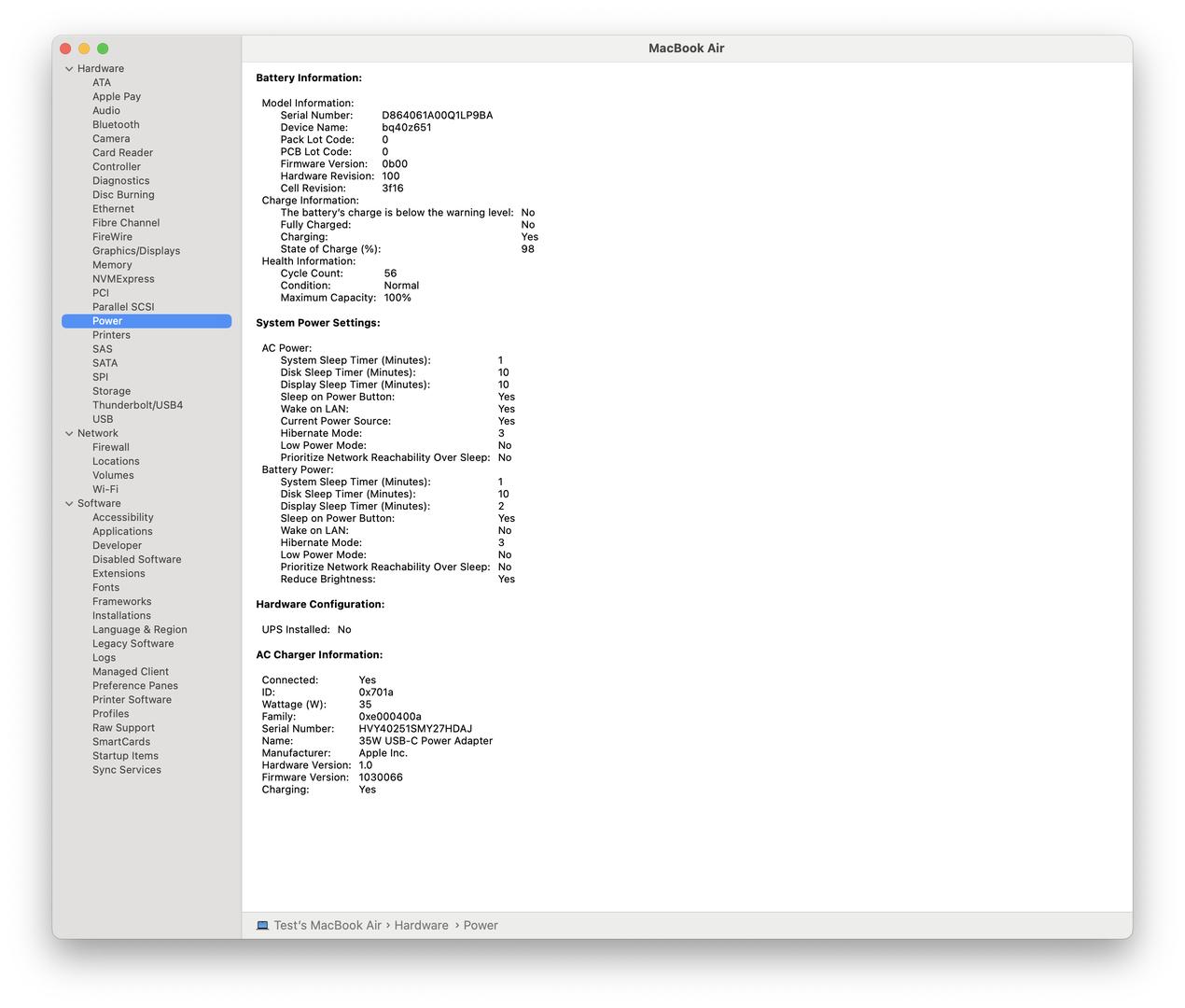
Task: Show Storage hardware information
Action: pos(111,391)
